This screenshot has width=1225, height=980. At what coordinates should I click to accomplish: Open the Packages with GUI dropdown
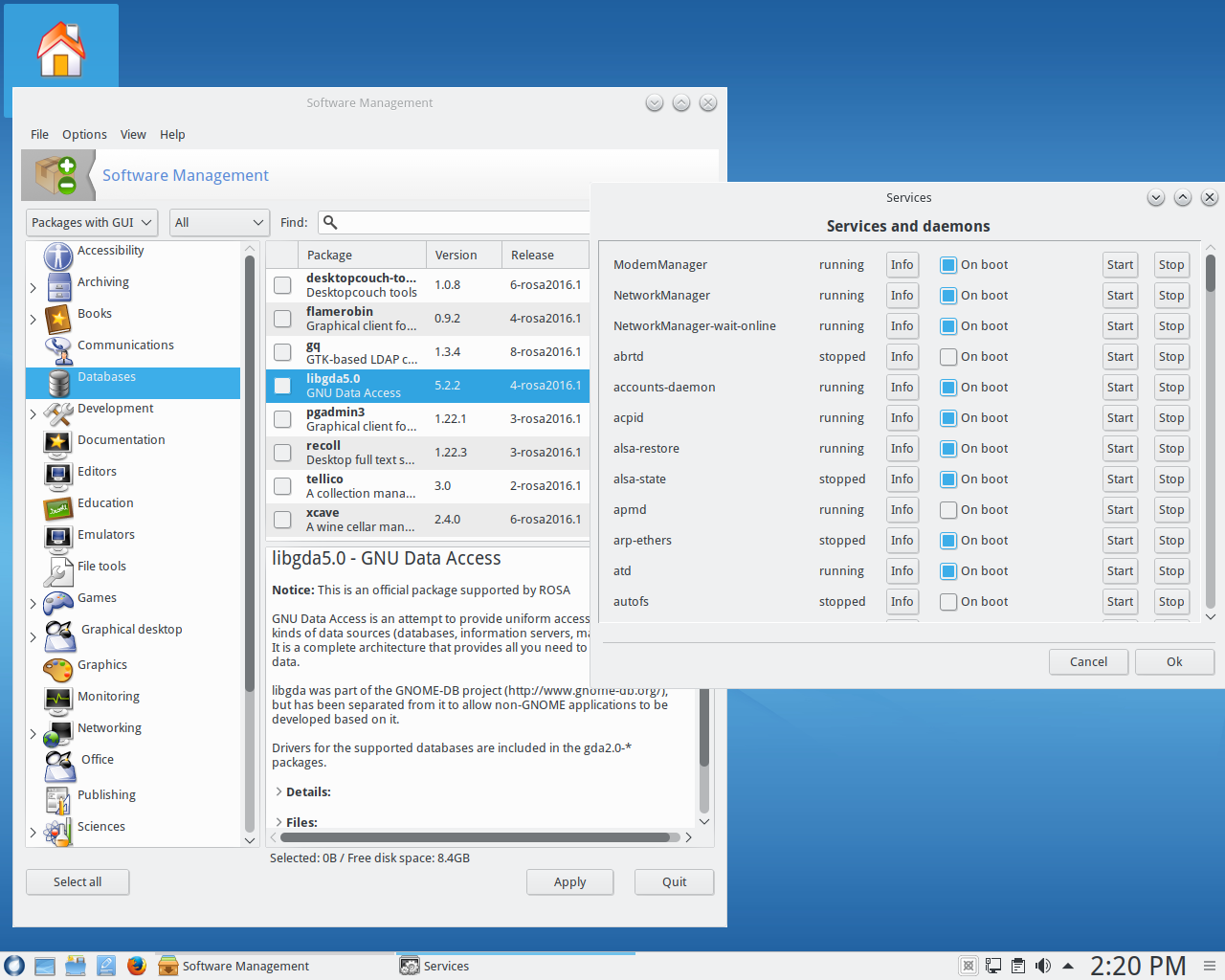(x=92, y=222)
